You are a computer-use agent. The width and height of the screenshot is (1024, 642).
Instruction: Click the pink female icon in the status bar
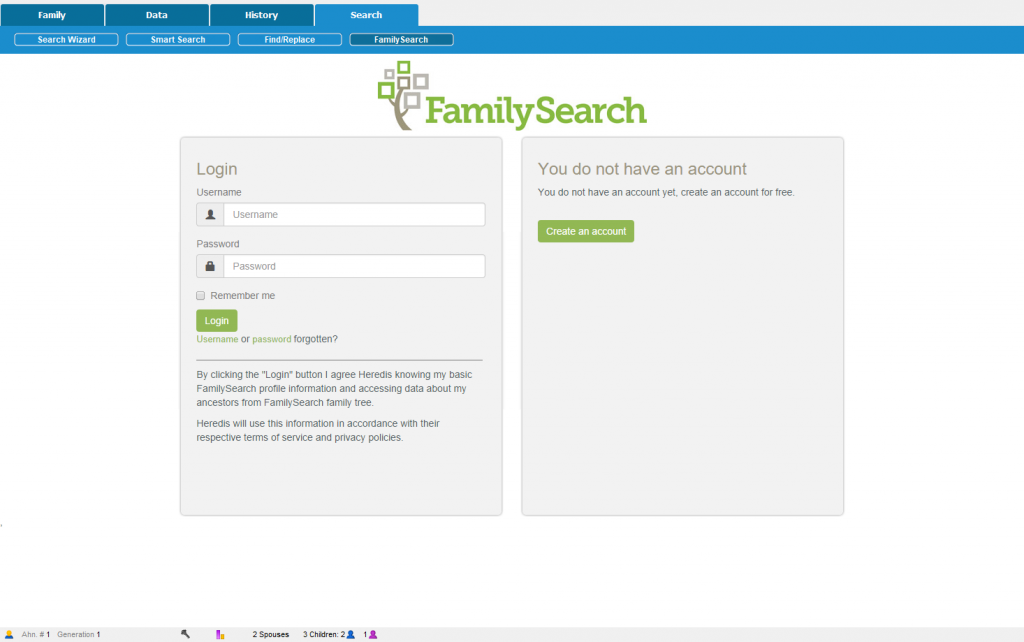coord(371,633)
